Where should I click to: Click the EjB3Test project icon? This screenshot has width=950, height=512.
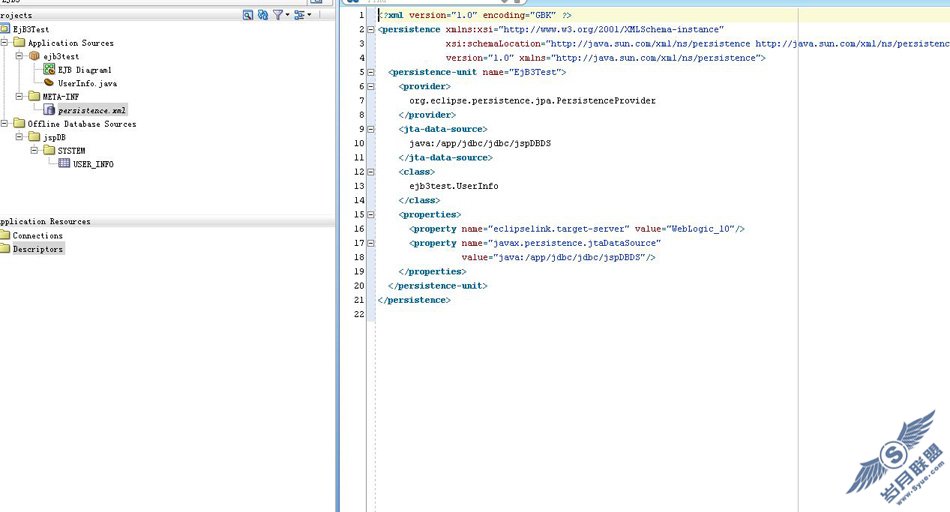tap(5, 28)
